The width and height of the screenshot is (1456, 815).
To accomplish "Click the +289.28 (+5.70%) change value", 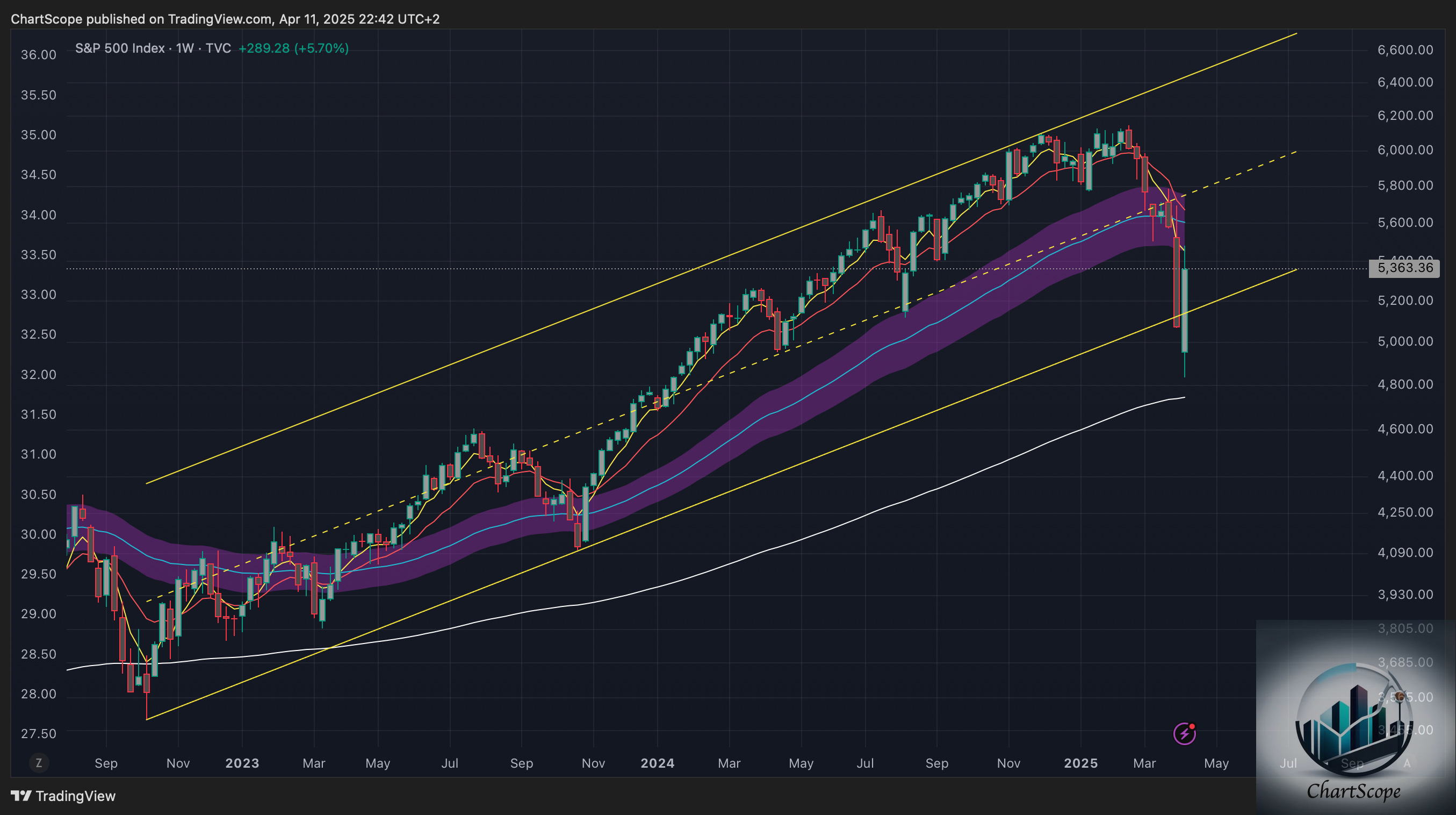I will pos(293,48).
